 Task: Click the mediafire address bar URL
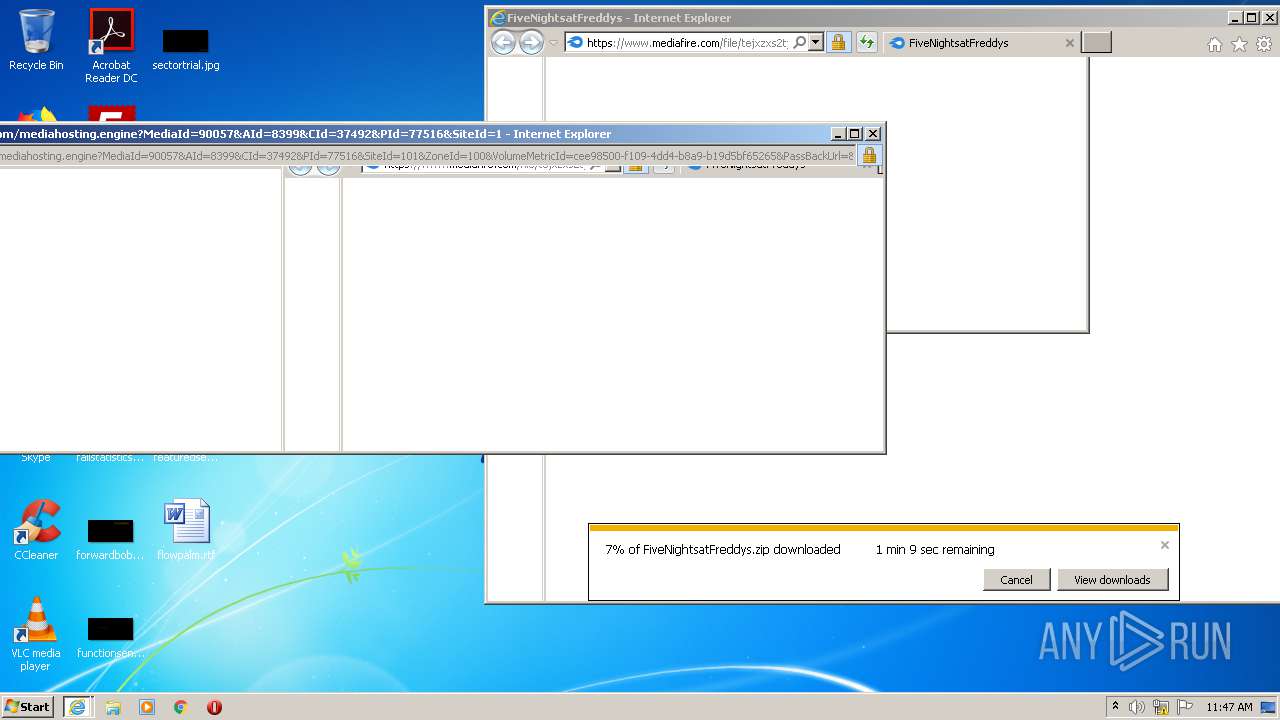(686, 43)
